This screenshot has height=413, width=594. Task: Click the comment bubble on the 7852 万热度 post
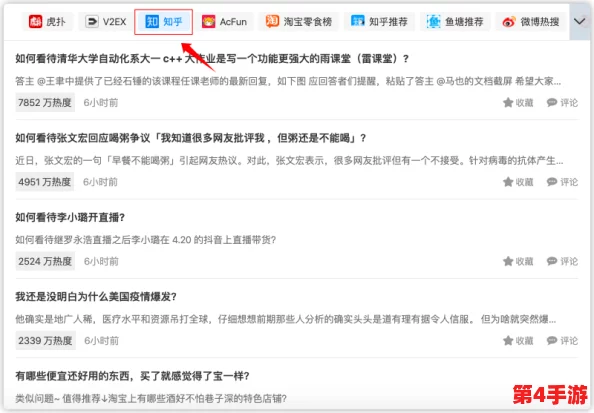552,102
